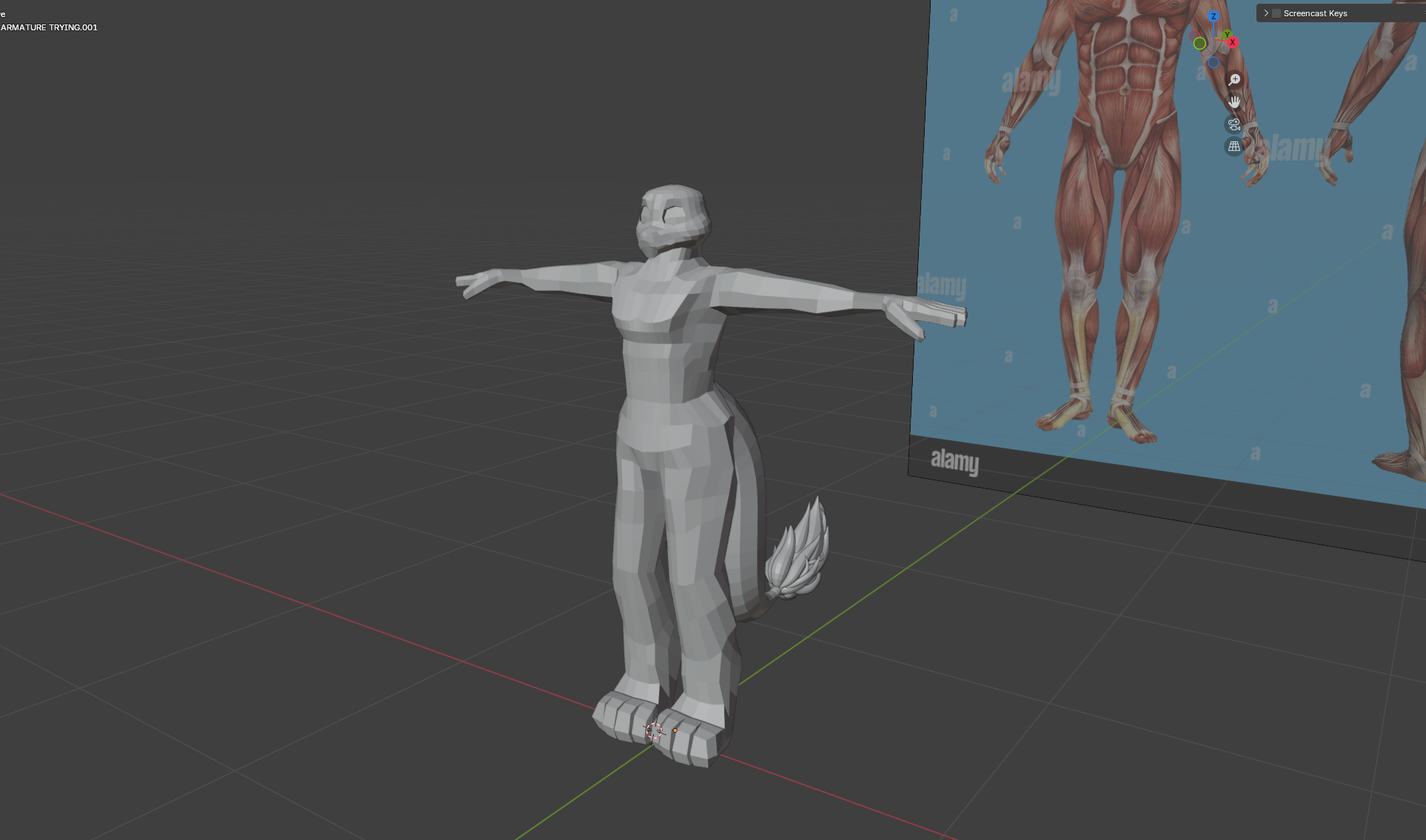
Task: Toggle the camera view icon in the sidebar
Action: 1234,124
